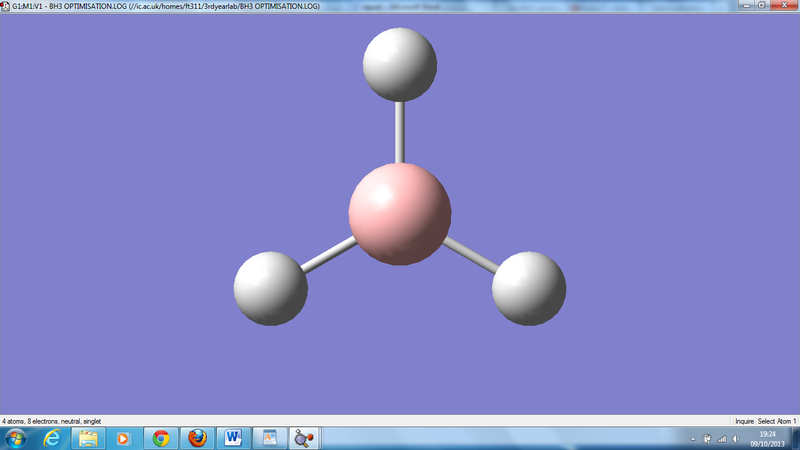This screenshot has width=800, height=450.
Task: Click the GaussView taskbar icon
Action: pos(304,438)
